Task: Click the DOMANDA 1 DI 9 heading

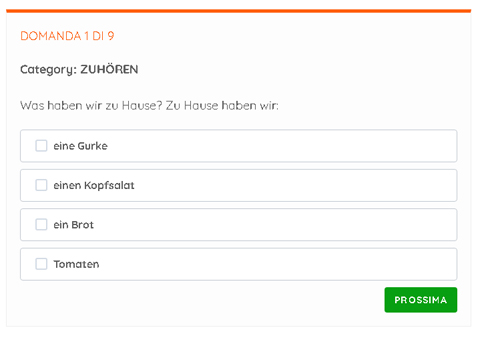Action: (67, 36)
